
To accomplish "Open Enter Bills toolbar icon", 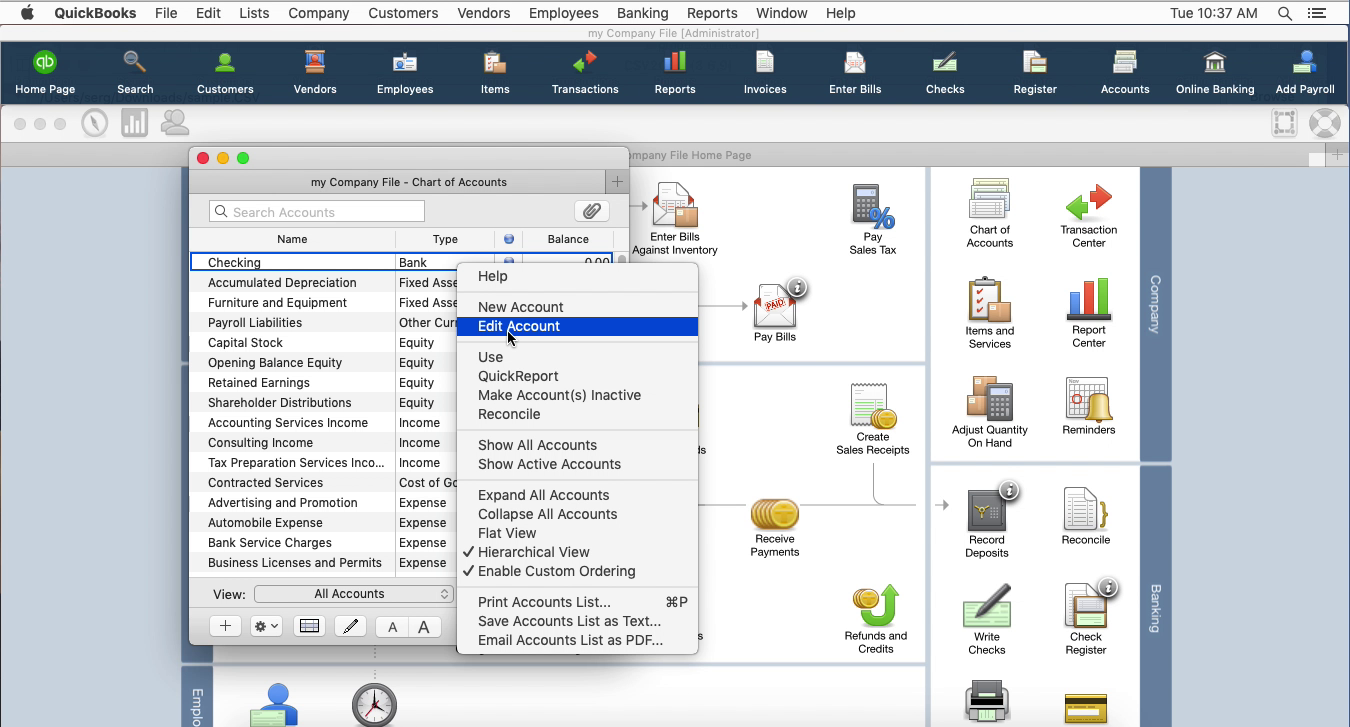I will coord(855,72).
